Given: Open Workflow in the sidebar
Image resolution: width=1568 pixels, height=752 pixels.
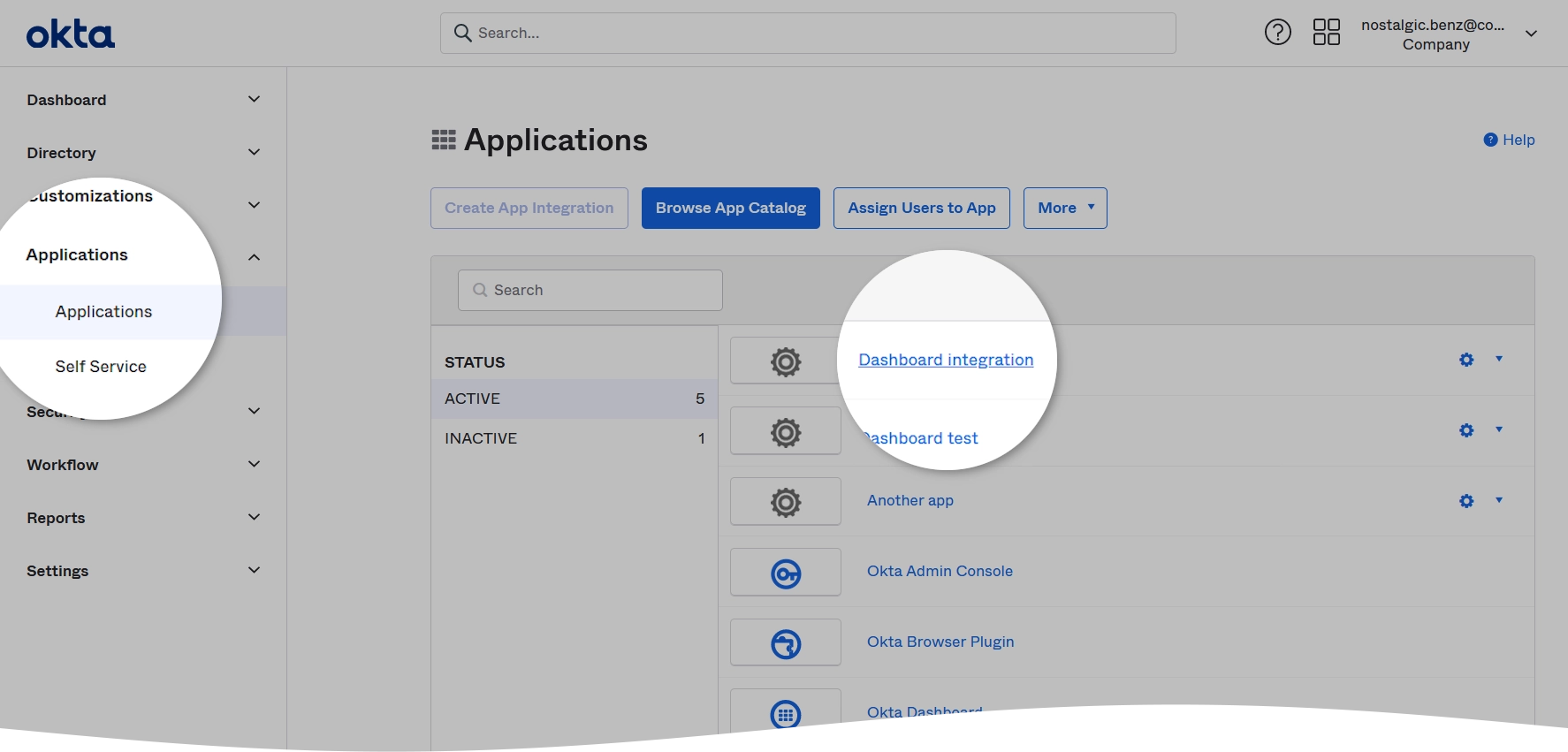Looking at the screenshot, I should (63, 465).
